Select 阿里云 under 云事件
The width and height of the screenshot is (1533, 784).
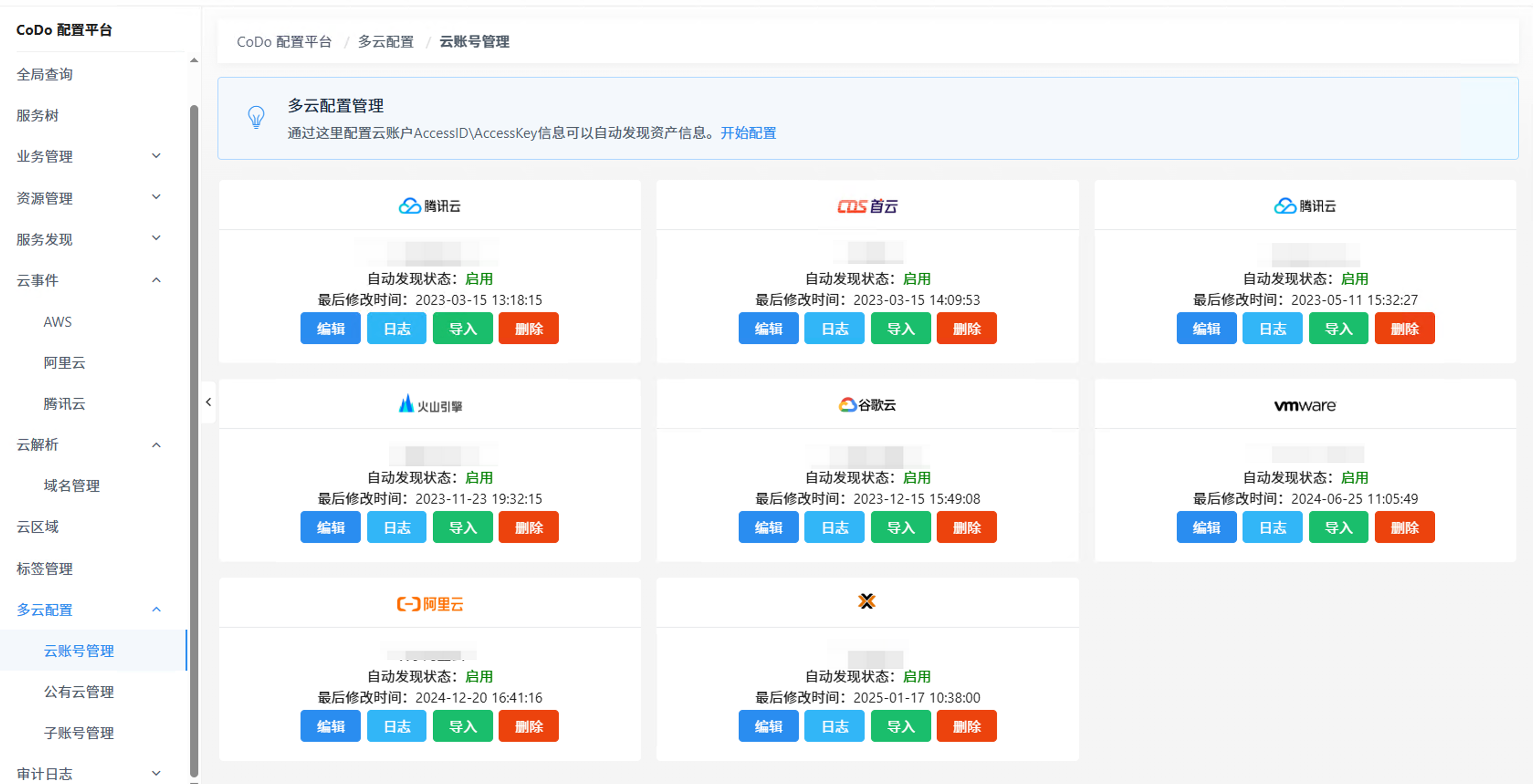(x=64, y=362)
